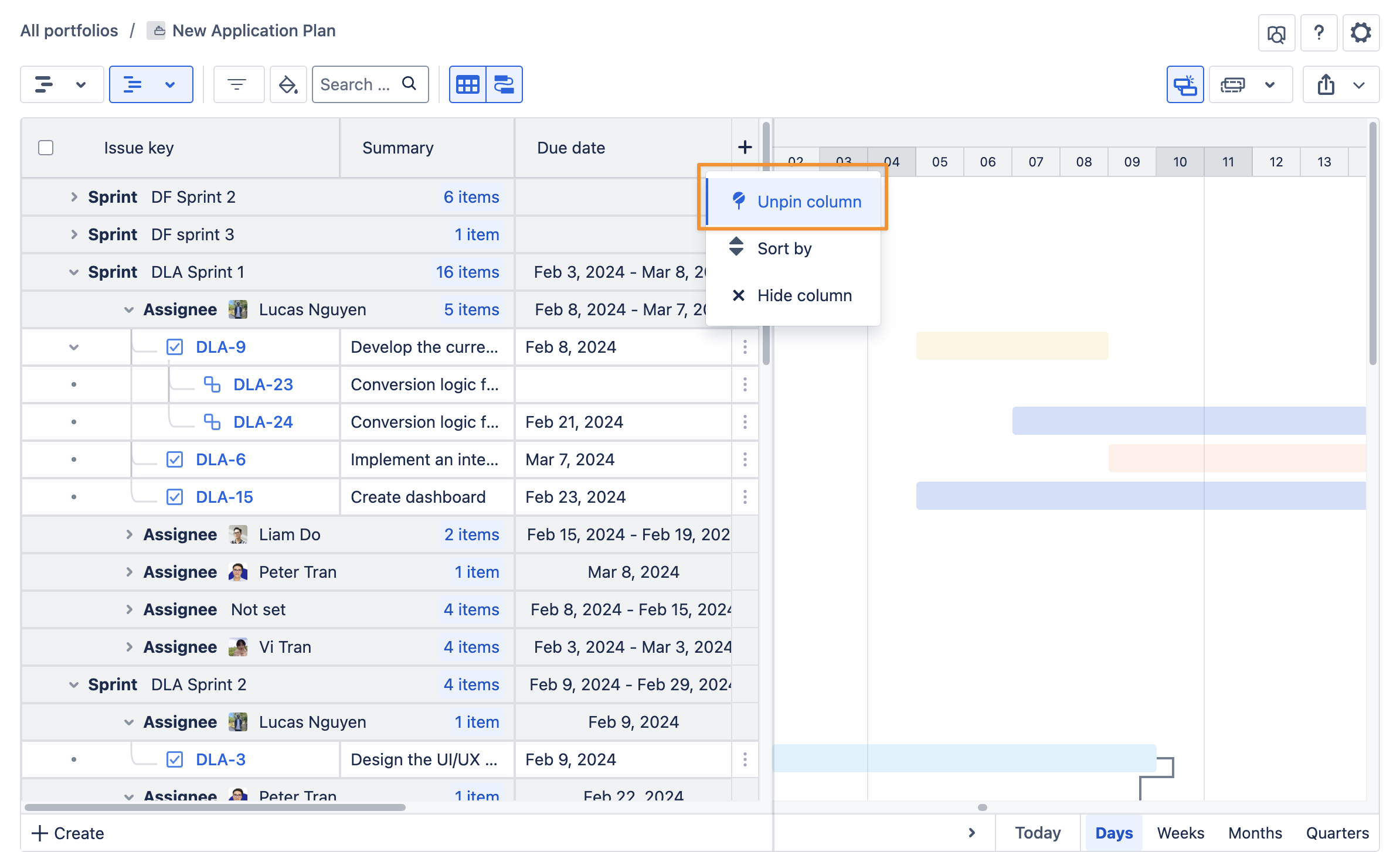Click the feedback chat icon
Screen dimensions: 1400x852
point(1276,34)
